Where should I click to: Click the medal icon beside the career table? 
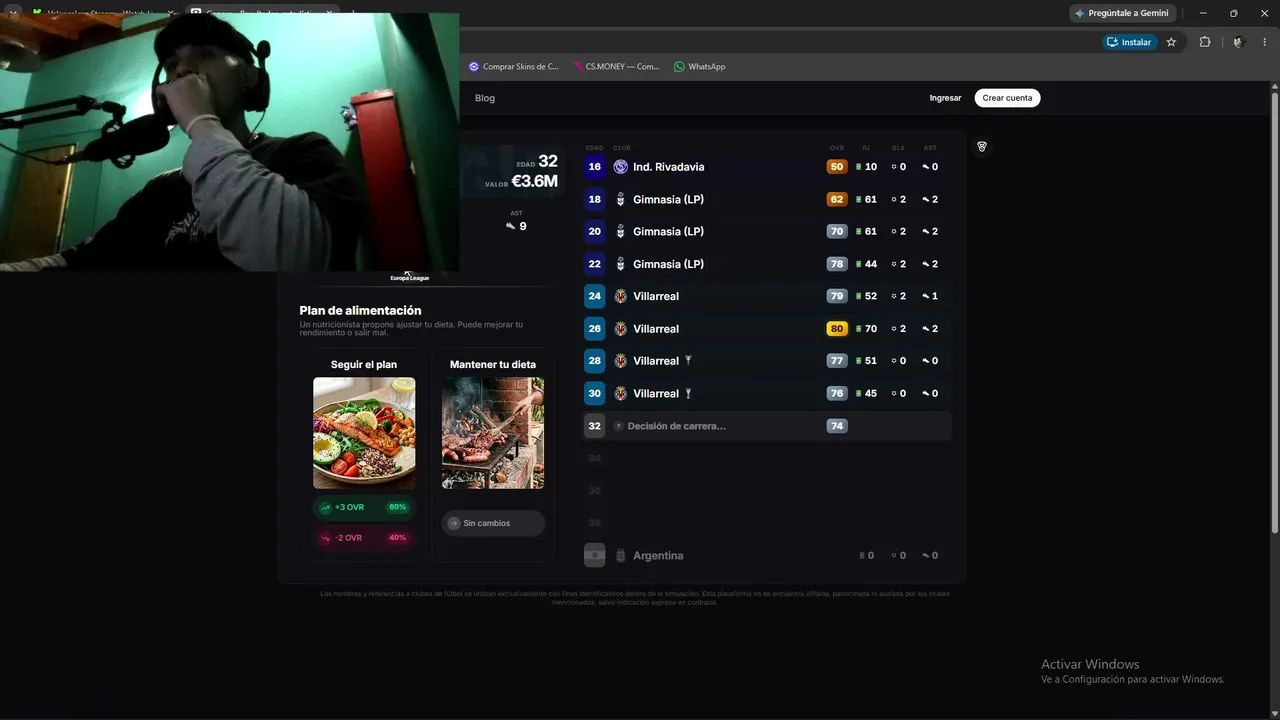pyautogui.click(x=982, y=147)
